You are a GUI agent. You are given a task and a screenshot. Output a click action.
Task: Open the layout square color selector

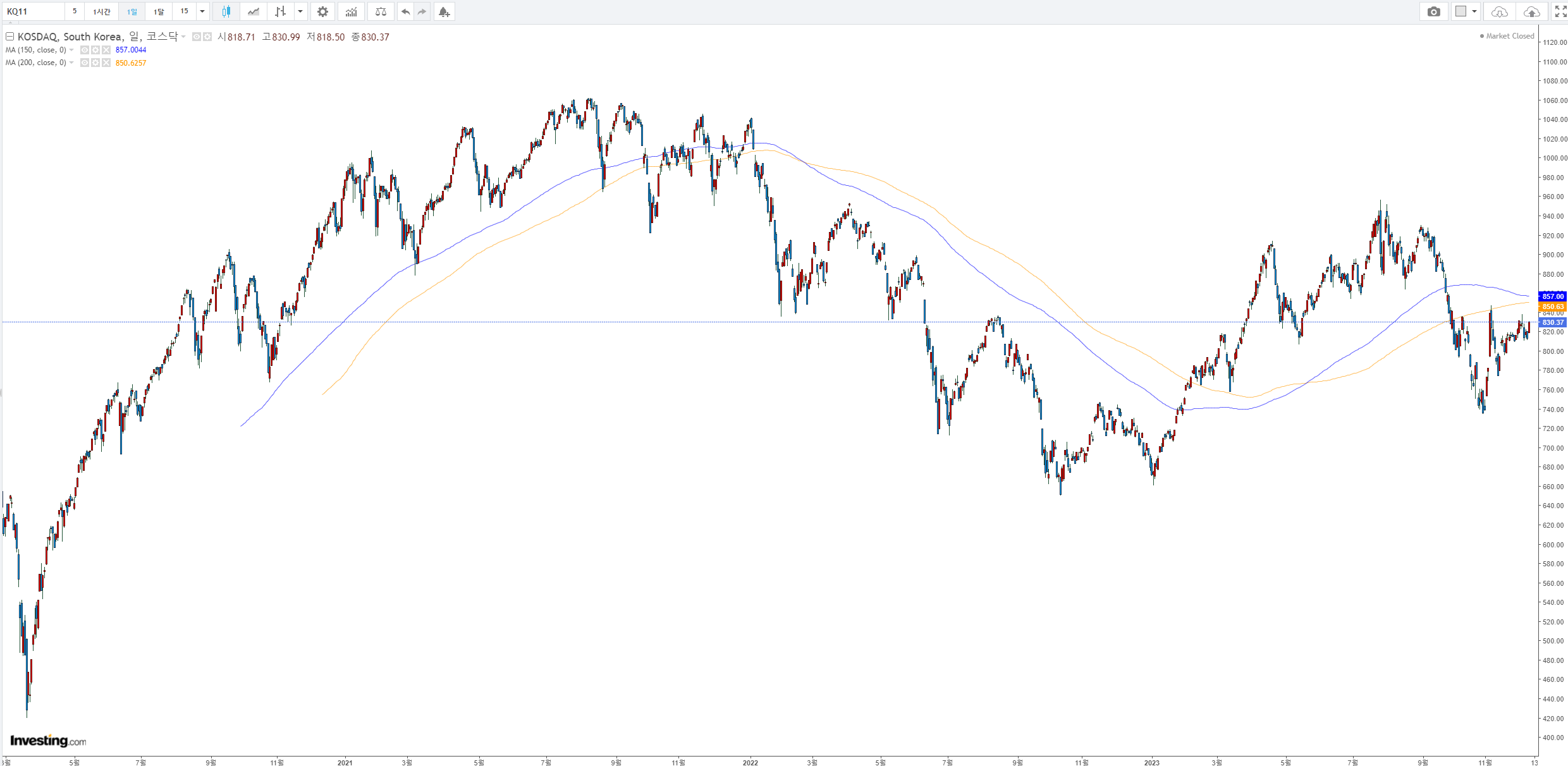coord(1464,11)
